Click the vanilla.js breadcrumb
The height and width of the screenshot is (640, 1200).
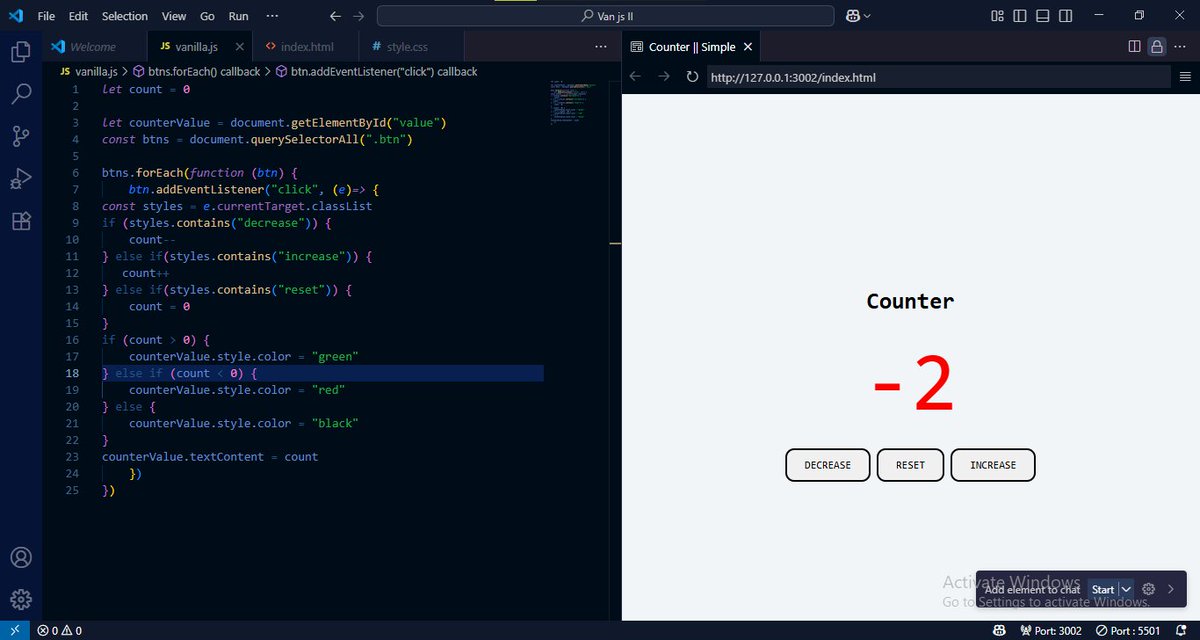[x=88, y=72]
